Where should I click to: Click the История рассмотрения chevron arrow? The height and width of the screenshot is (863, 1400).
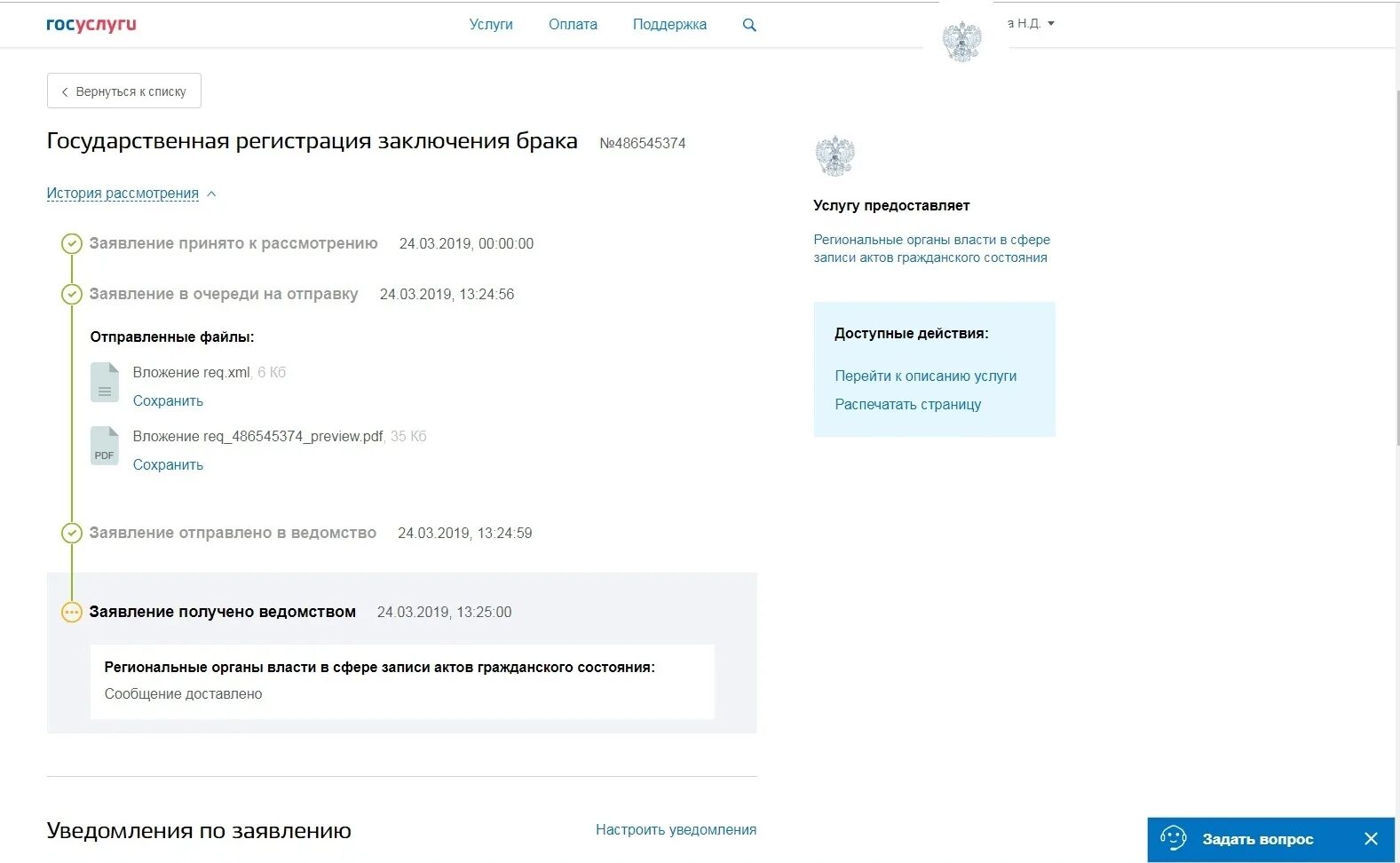tap(211, 194)
